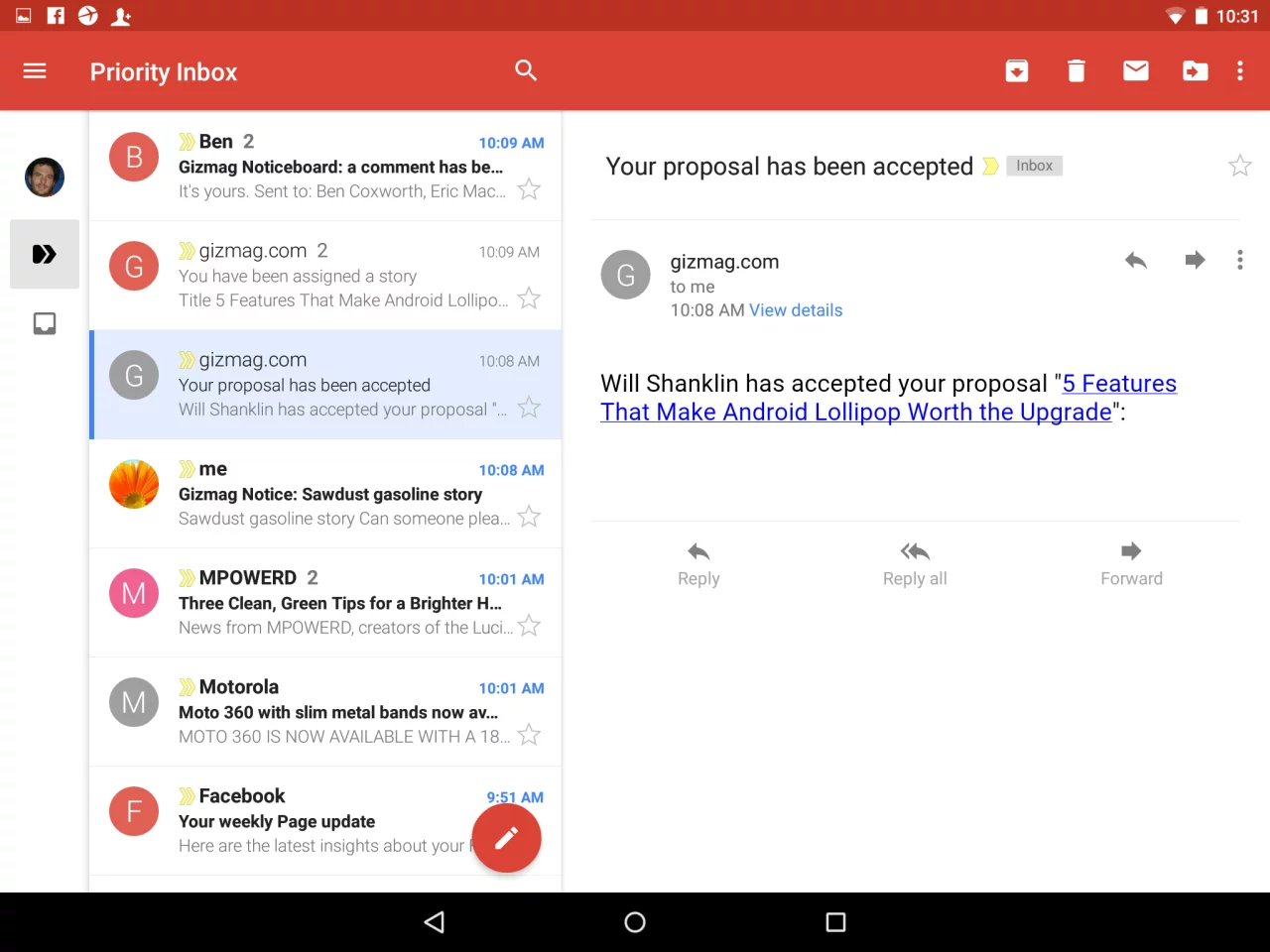
Task: Open the account profile photo
Action: click(44, 177)
